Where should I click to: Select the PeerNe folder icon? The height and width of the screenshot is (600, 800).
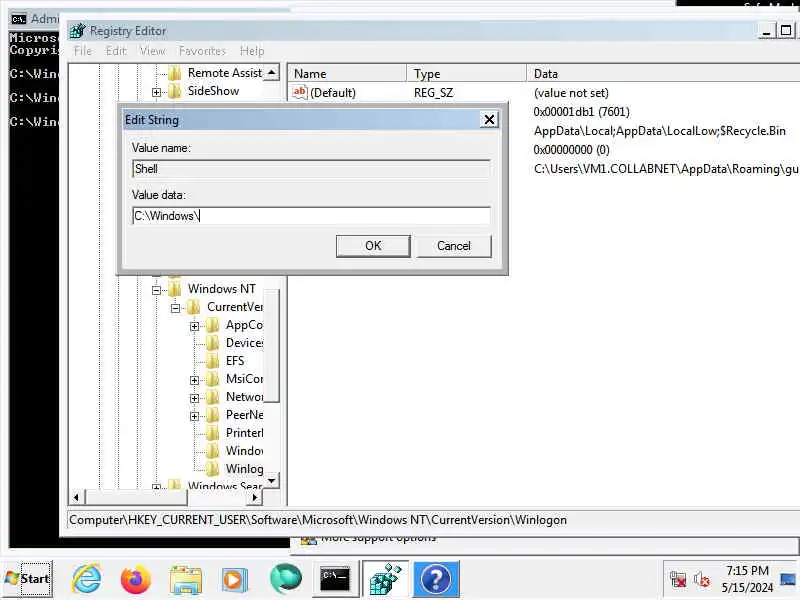click(x=213, y=415)
